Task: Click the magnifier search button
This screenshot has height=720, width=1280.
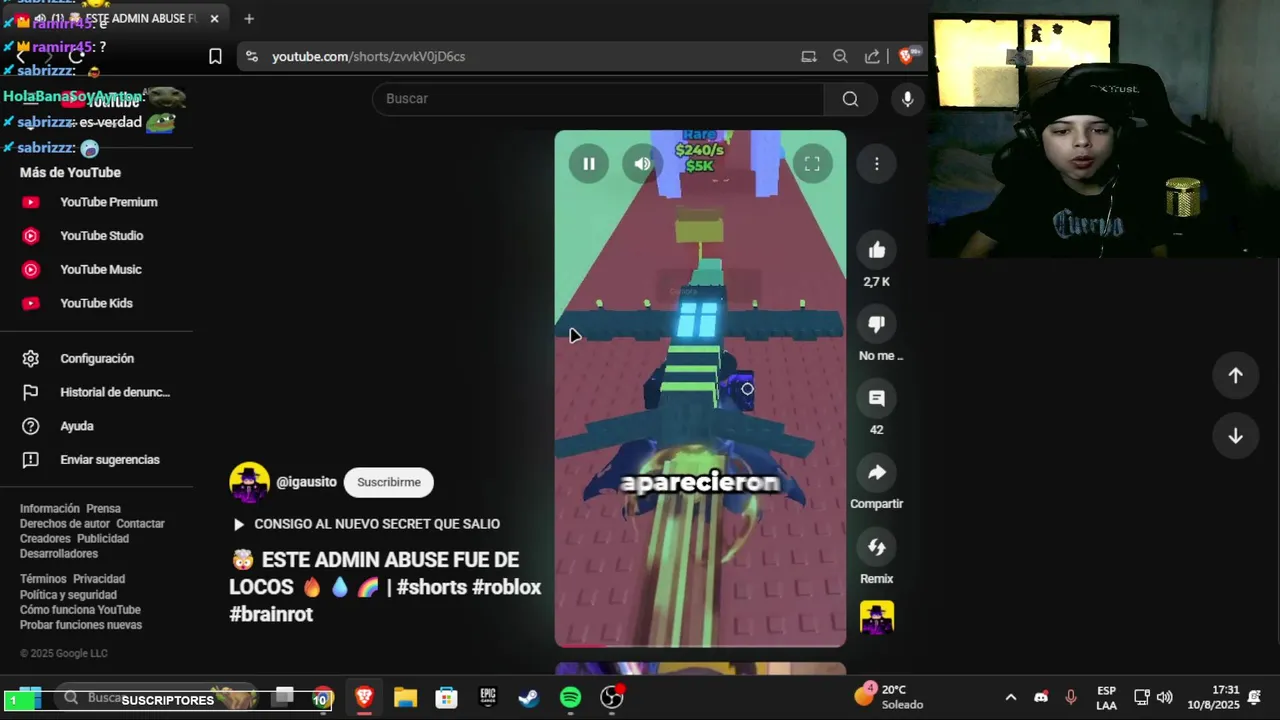Action: click(x=850, y=98)
